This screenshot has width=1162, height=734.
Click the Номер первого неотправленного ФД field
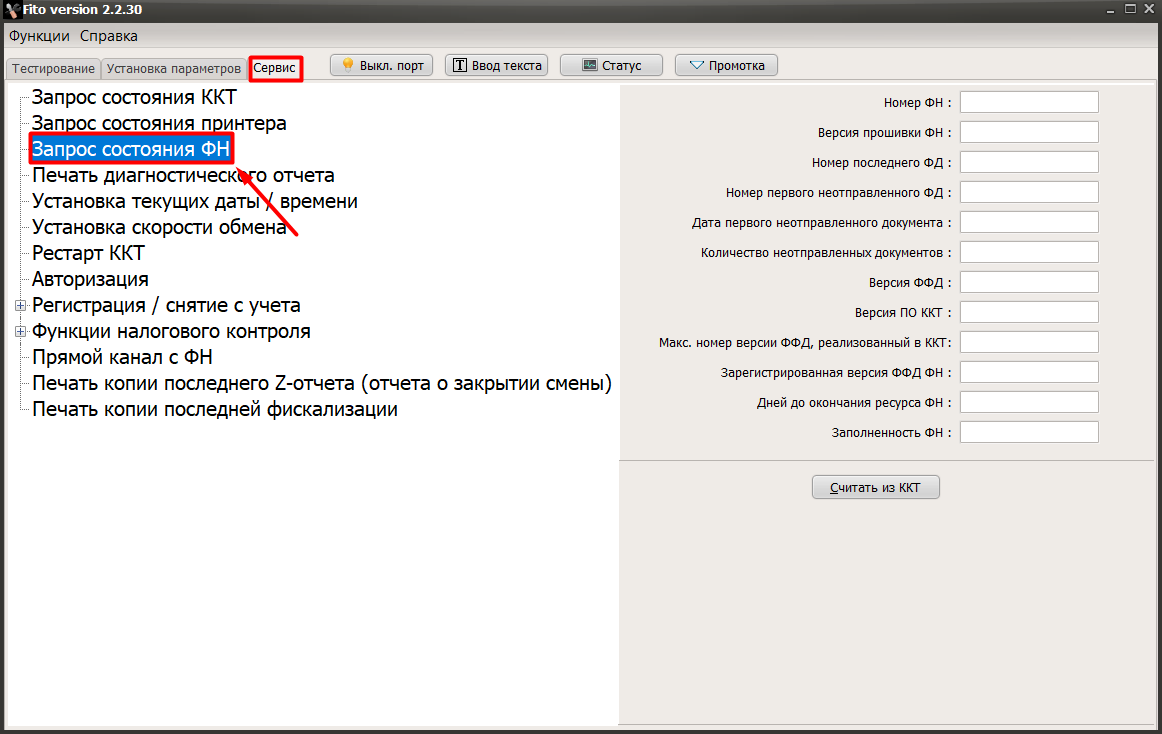[x=1029, y=192]
